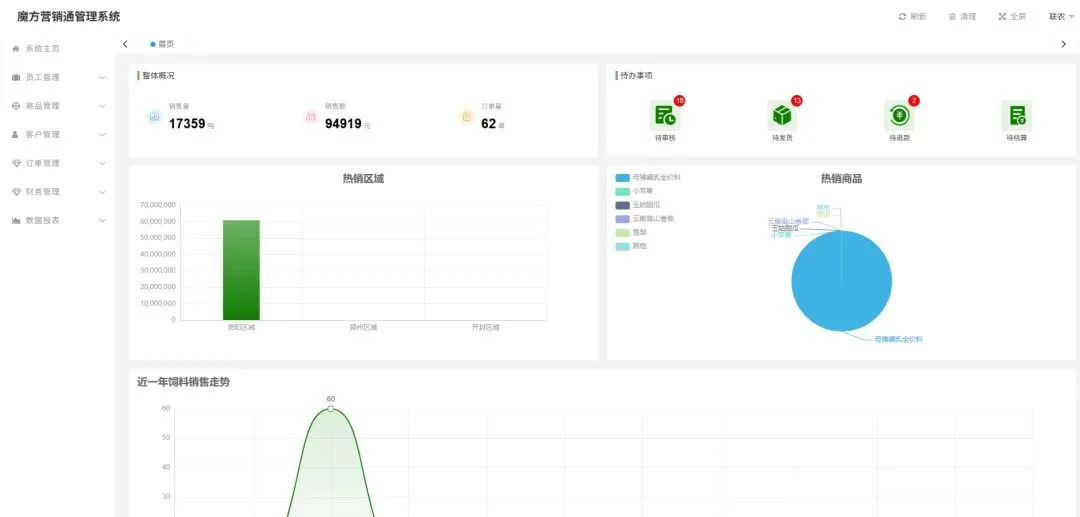Open 员工管理 in the sidebar
The height and width of the screenshot is (517, 1080).
point(42,77)
